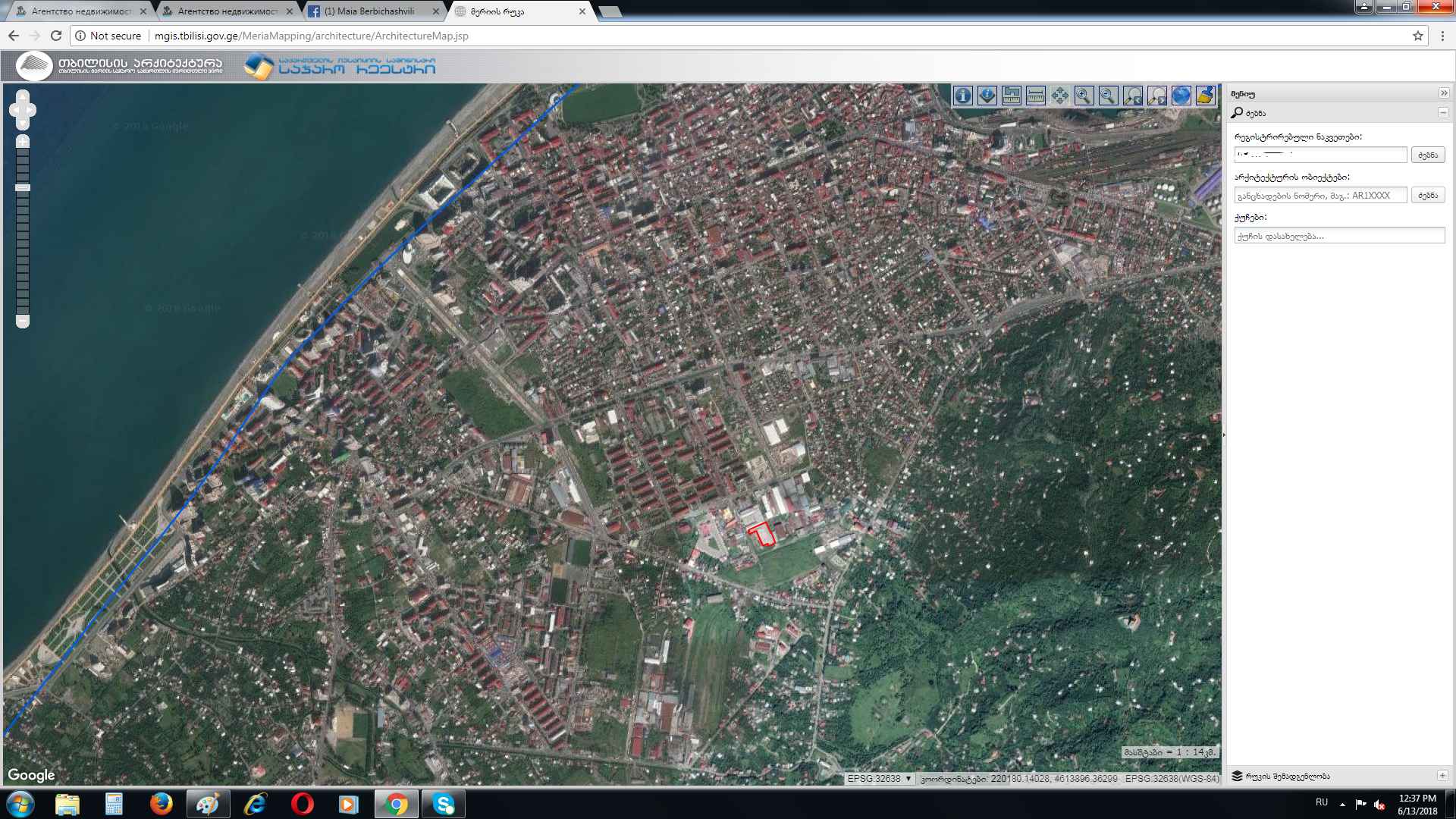Pan map down with navigation arrow
Viewport: 1456px width, 819px height.
coord(23,123)
